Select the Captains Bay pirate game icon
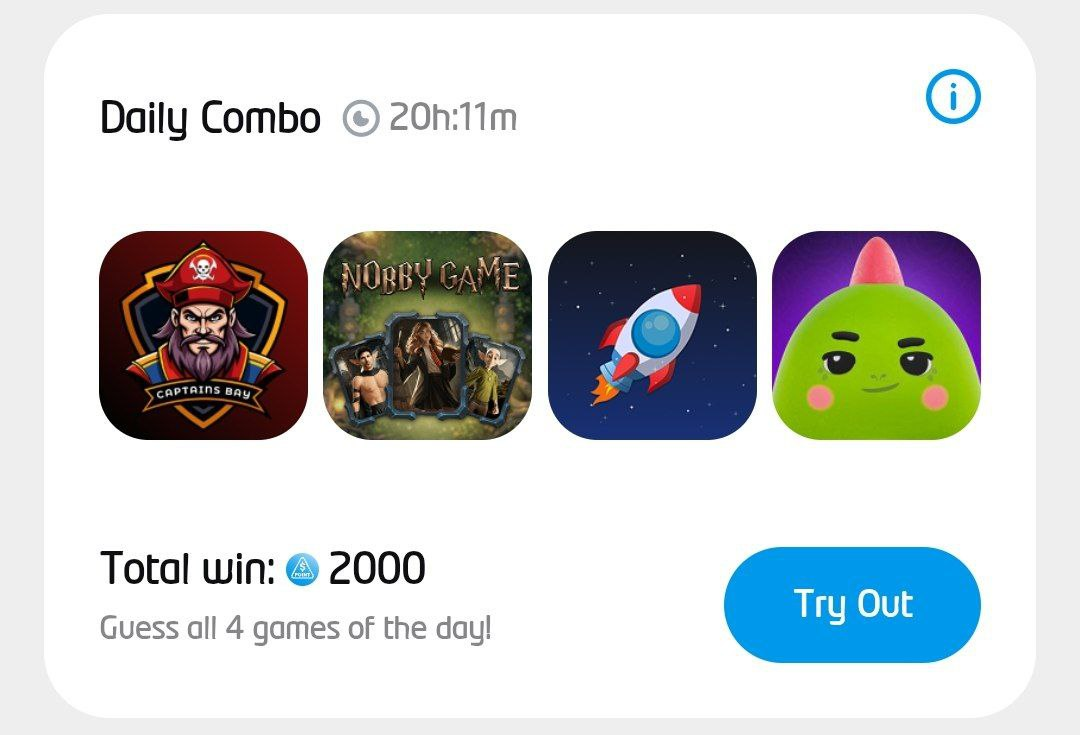Viewport: 1080px width, 735px height. point(203,335)
